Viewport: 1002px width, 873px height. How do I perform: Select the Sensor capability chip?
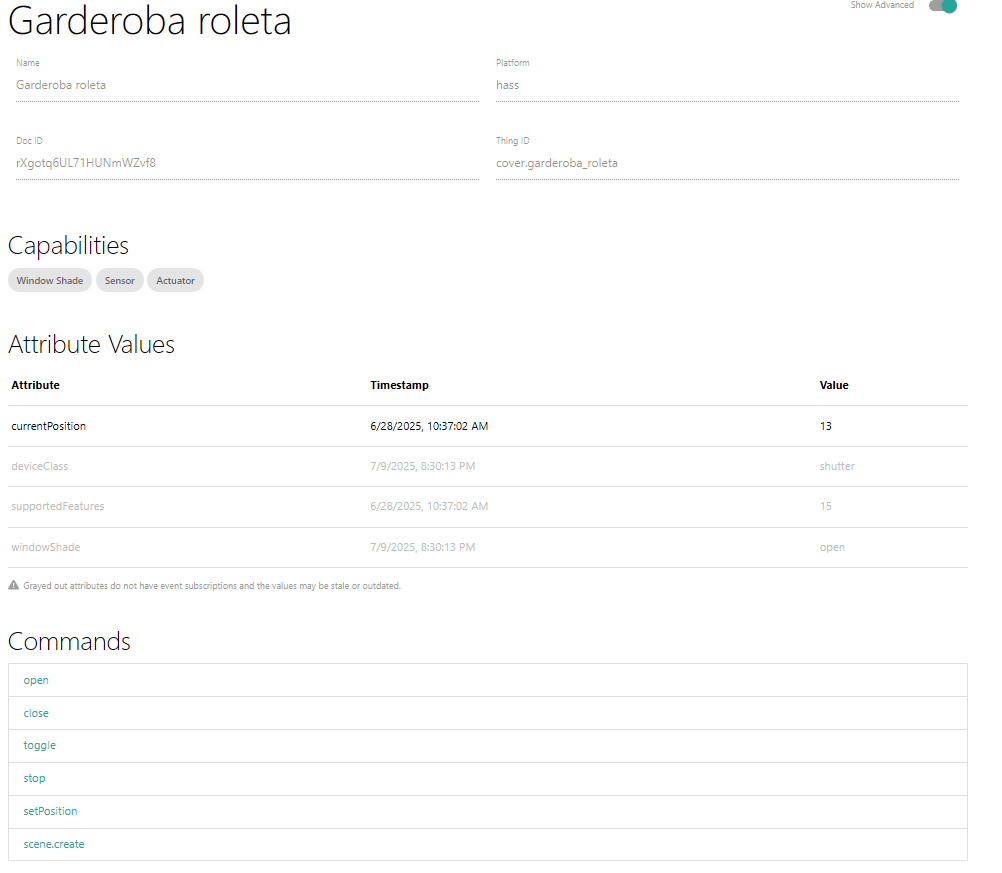coord(120,281)
